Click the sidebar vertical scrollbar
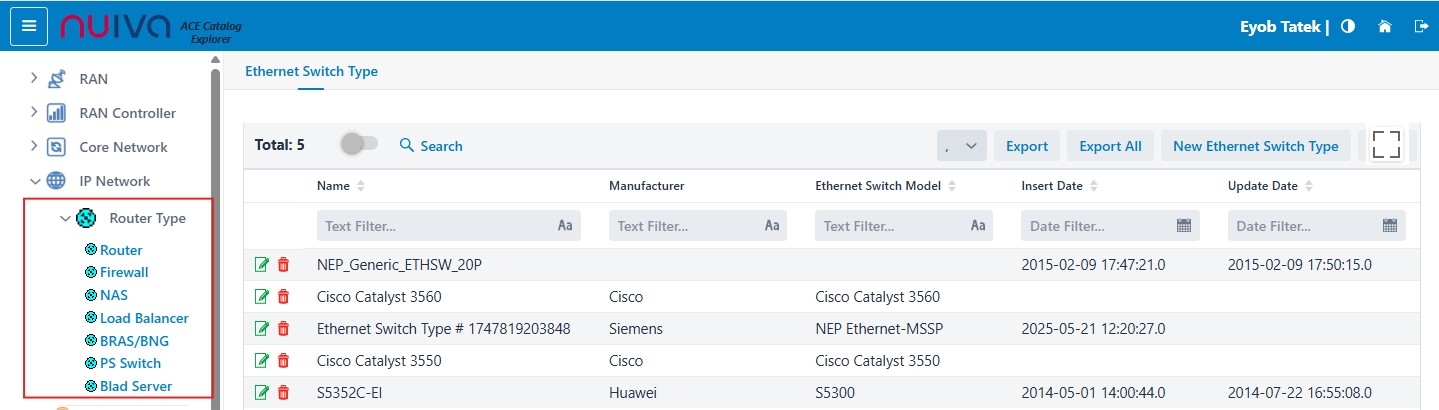The image size is (1439, 410). point(215,230)
